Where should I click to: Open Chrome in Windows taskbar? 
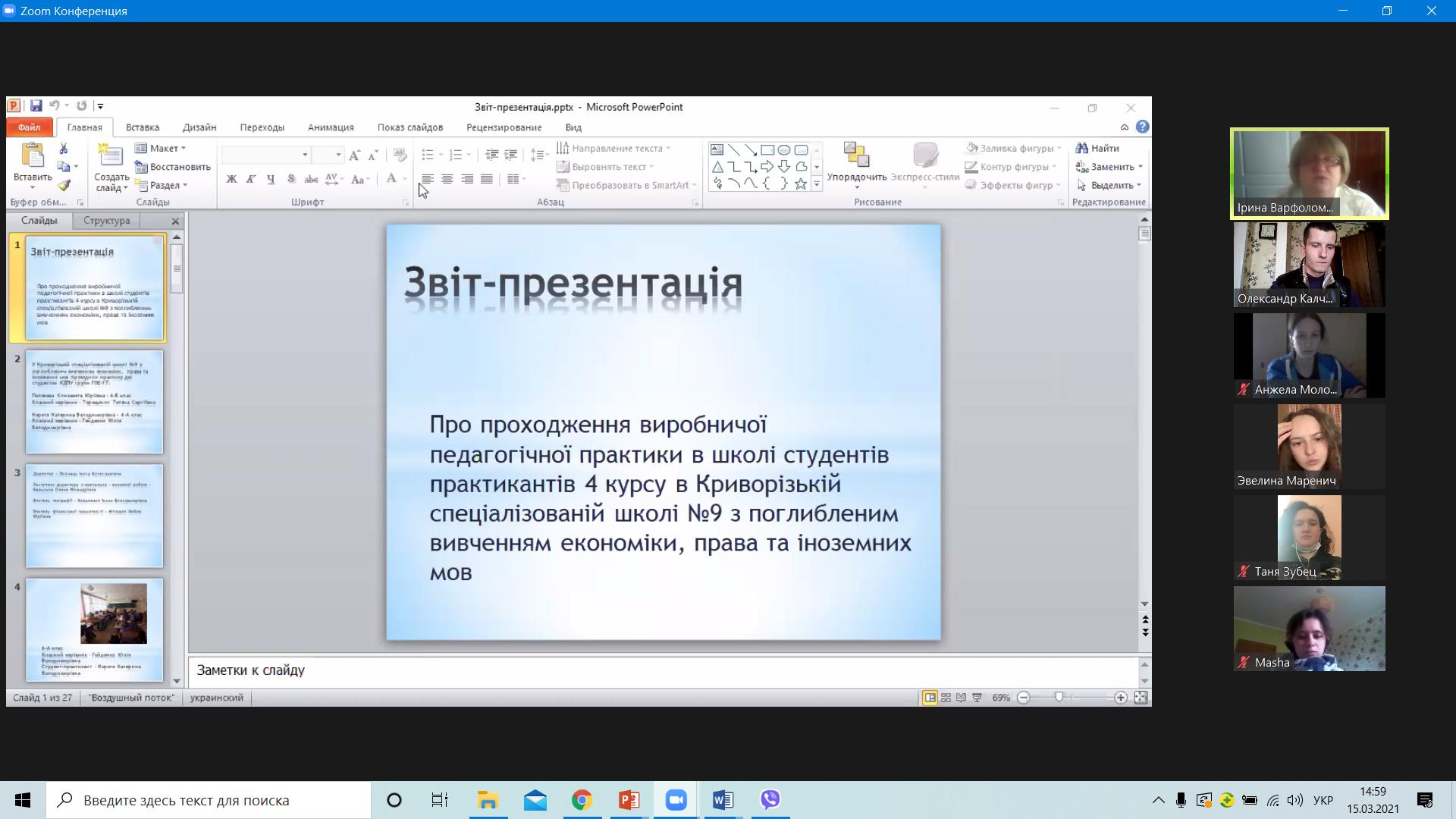pos(582,800)
